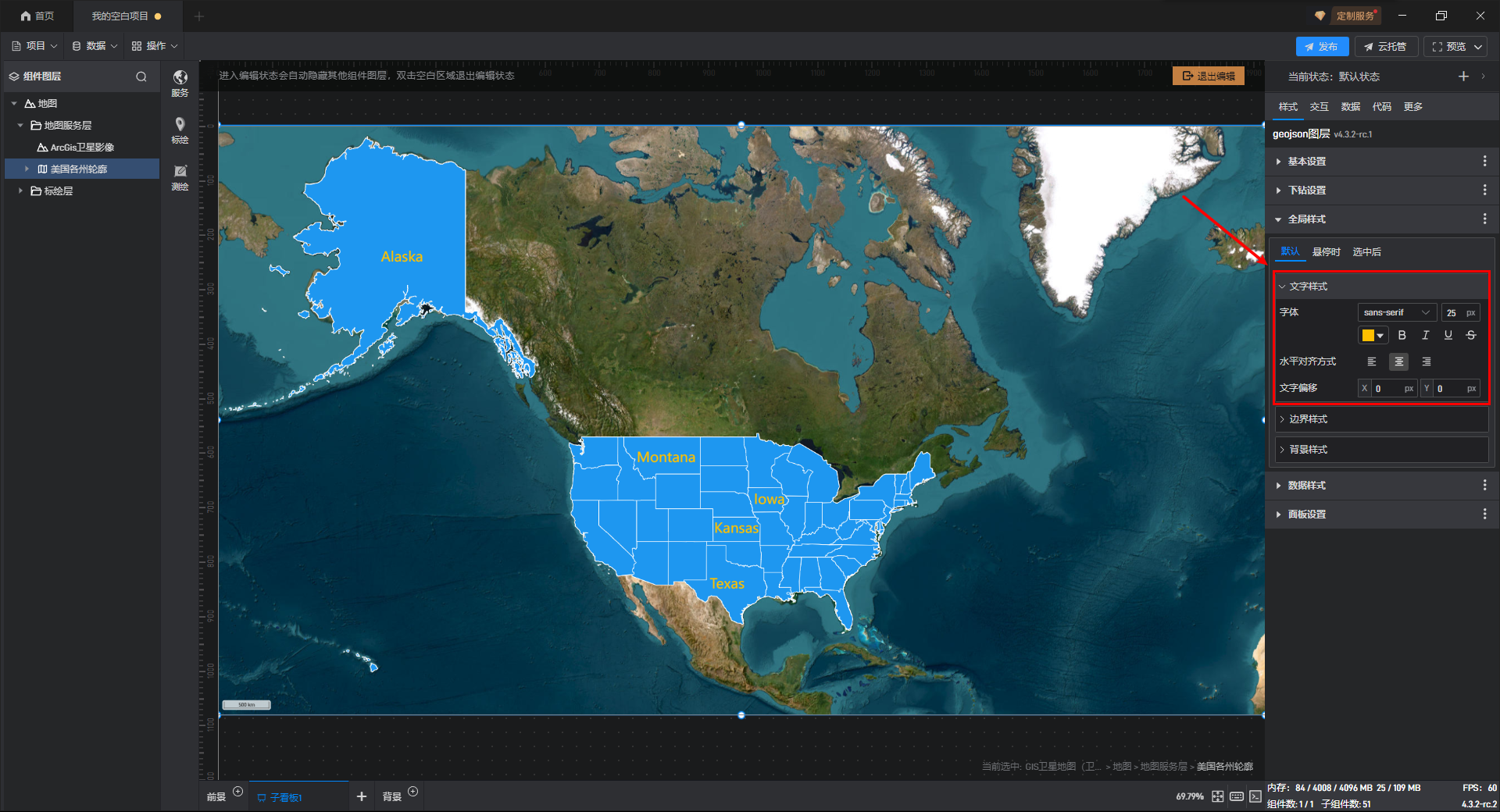Click the 定制服务 diamond icon
Screen dimensions: 1500x812
(x=1320, y=16)
